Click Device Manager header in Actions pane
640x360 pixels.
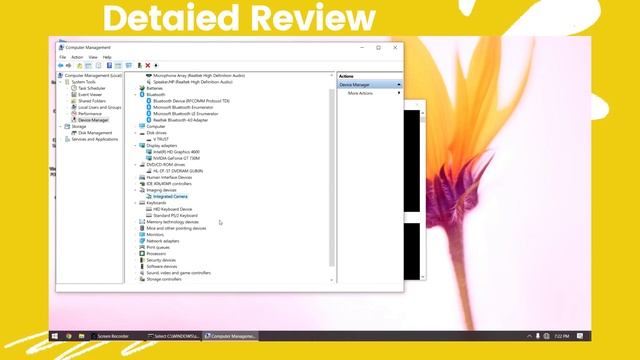[x=370, y=84]
